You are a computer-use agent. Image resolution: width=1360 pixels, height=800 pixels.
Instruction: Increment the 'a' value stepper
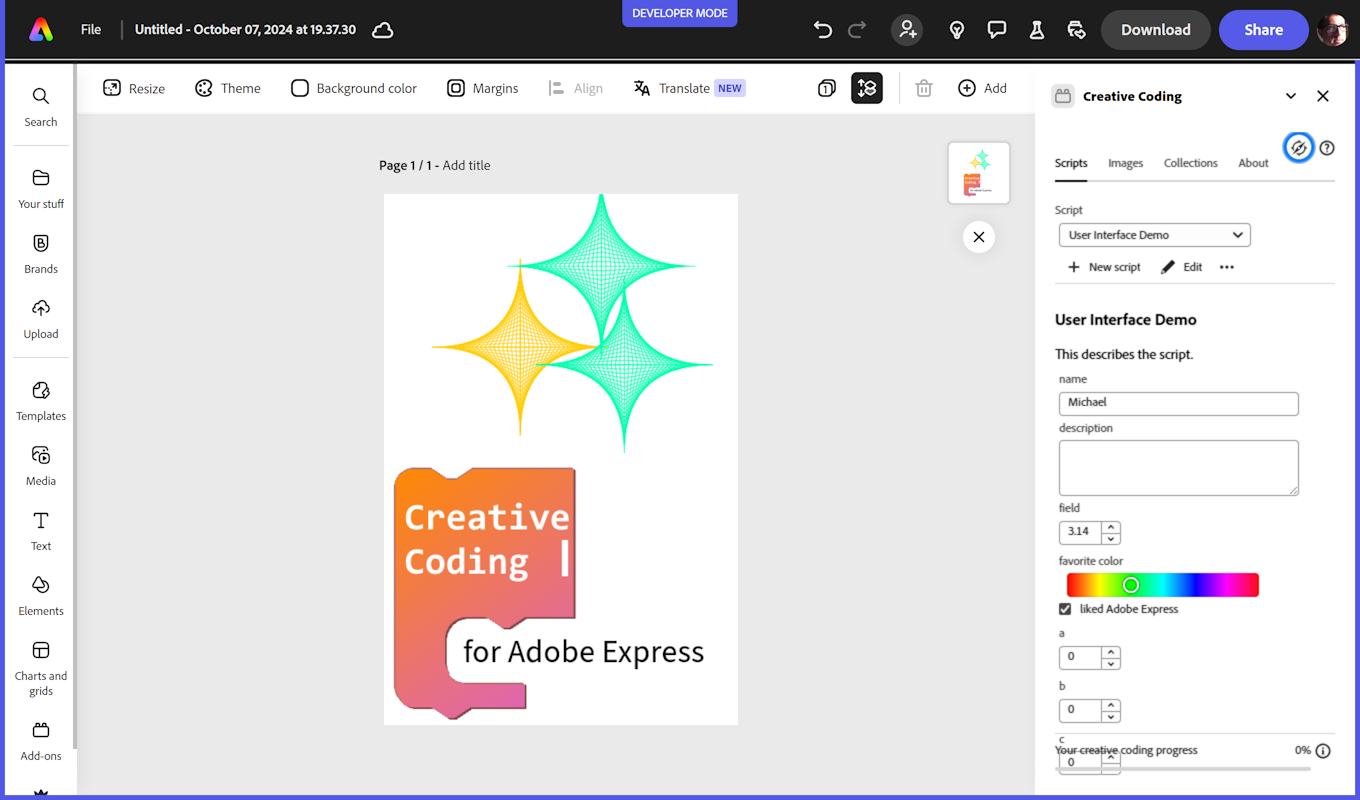(x=1111, y=652)
